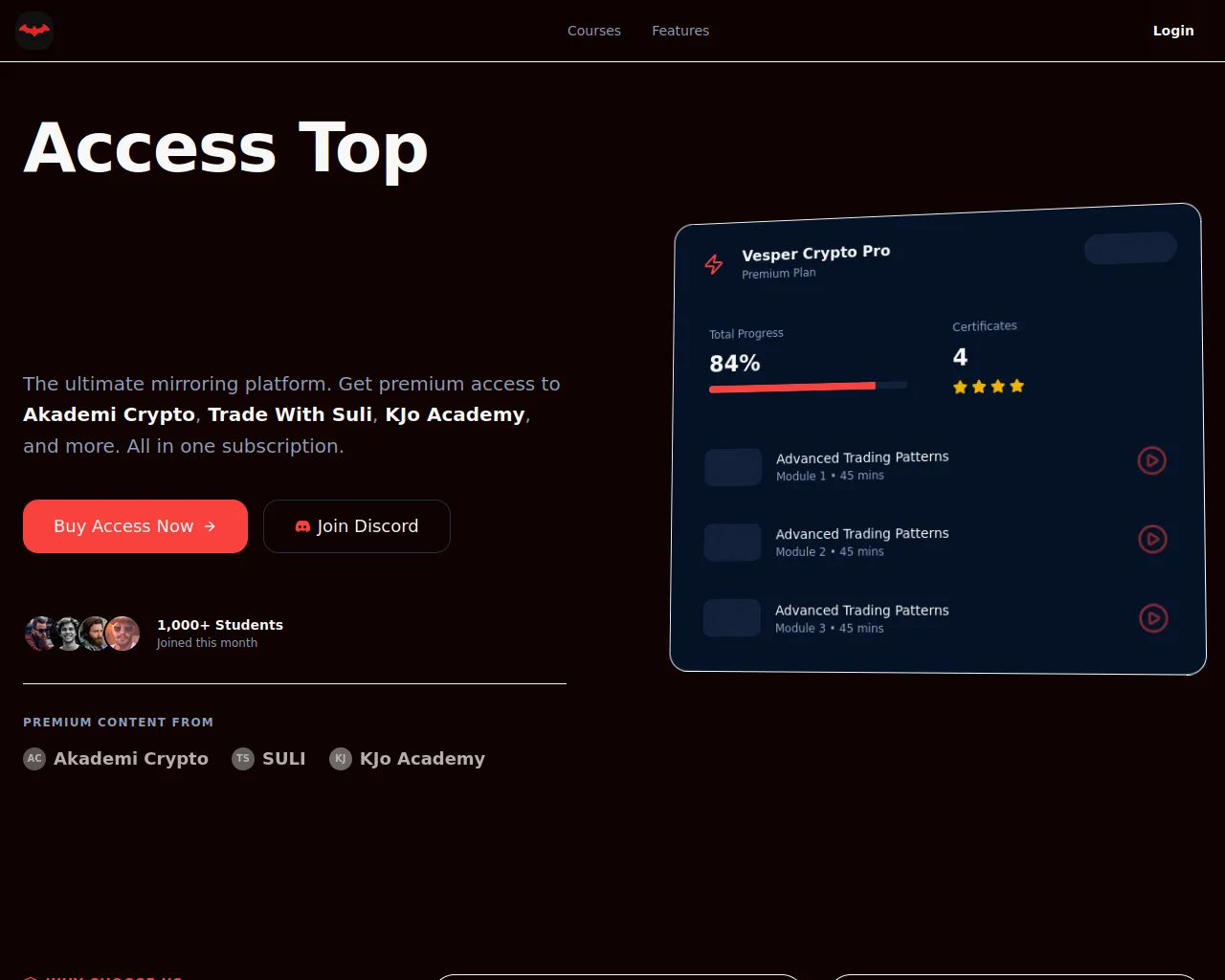The image size is (1225, 980).
Task: Open the Courses nav link
Action: coord(594,31)
